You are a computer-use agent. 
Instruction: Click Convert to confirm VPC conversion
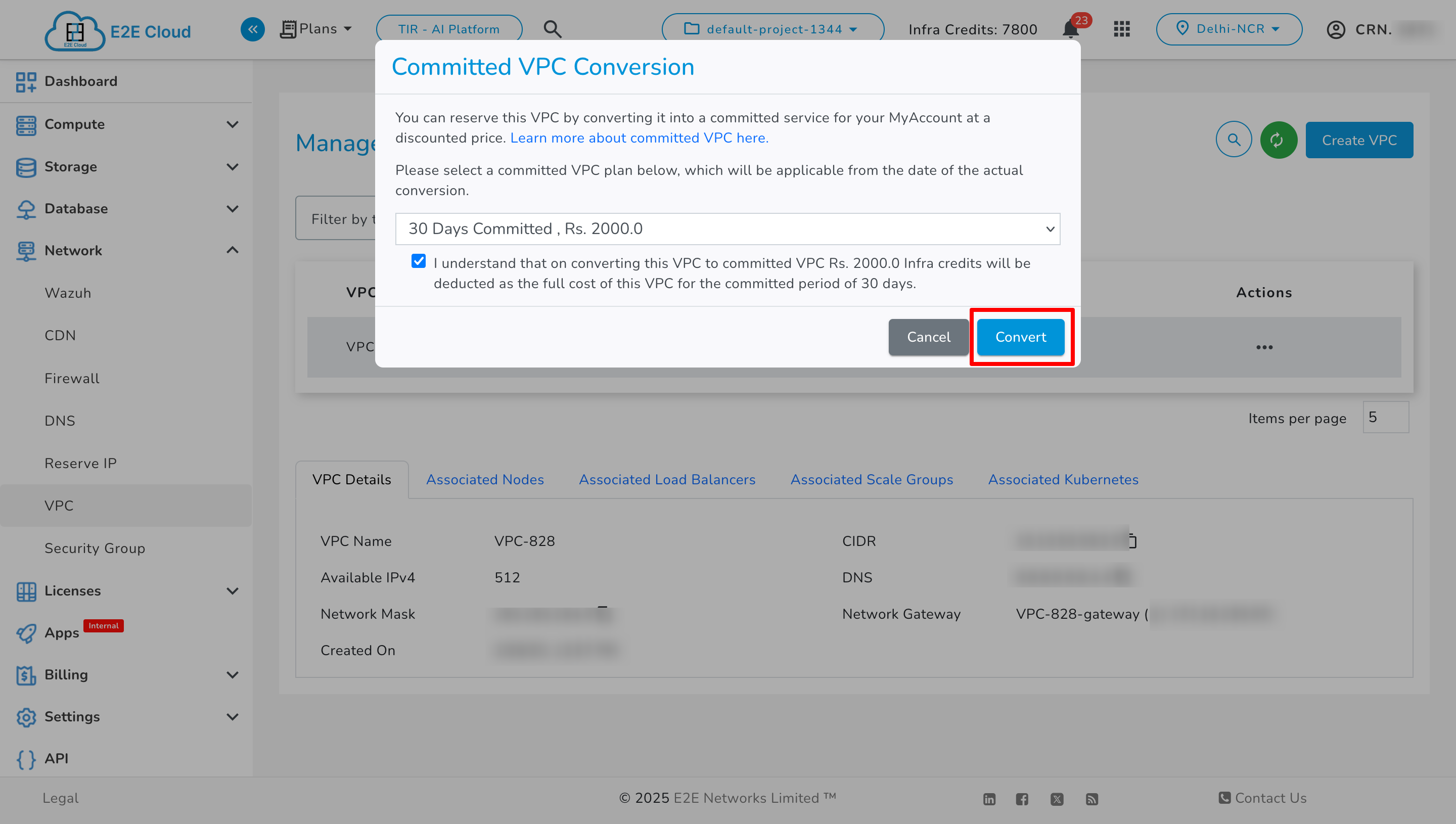point(1020,336)
